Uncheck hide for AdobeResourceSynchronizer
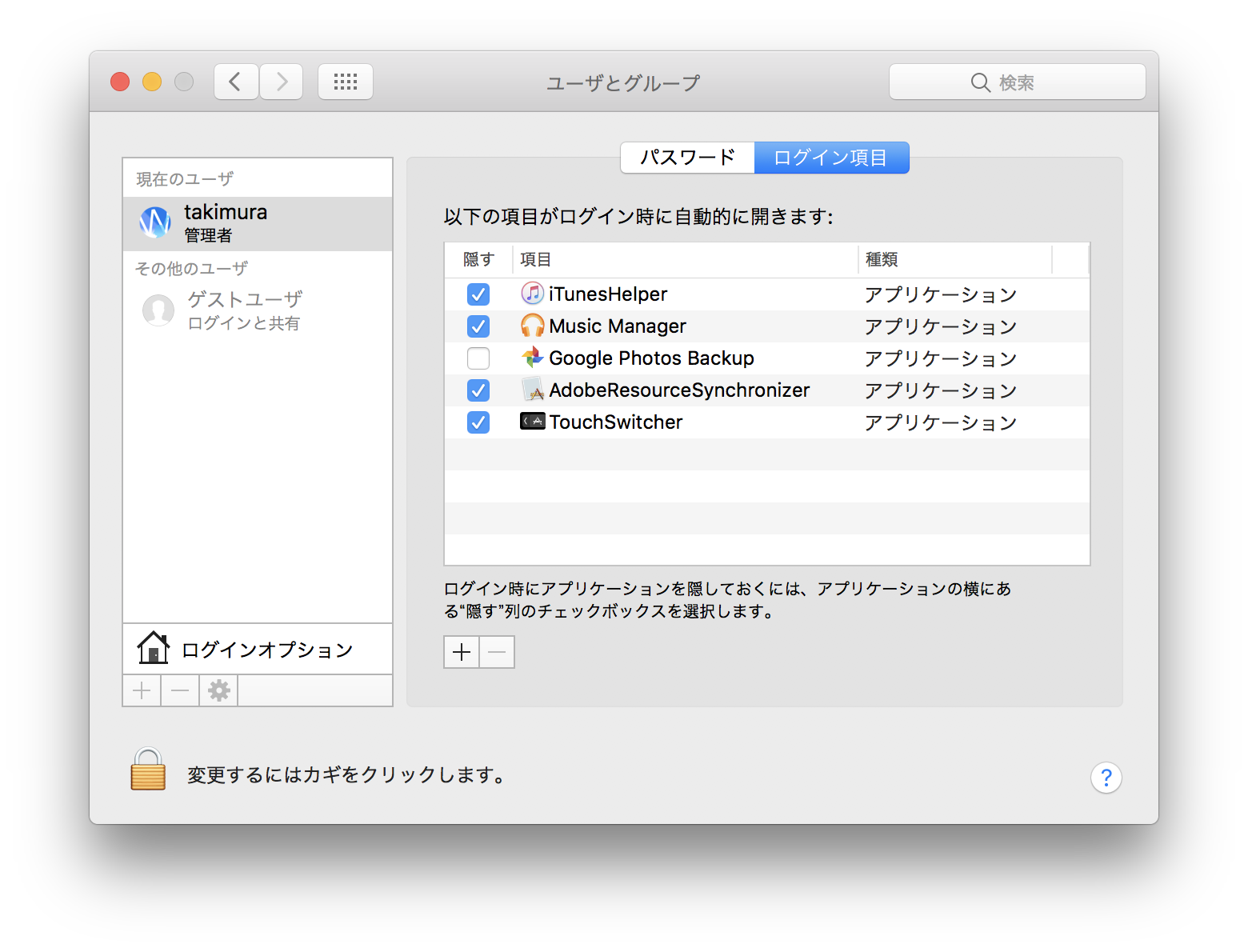This screenshot has width=1248, height=952. click(x=478, y=390)
